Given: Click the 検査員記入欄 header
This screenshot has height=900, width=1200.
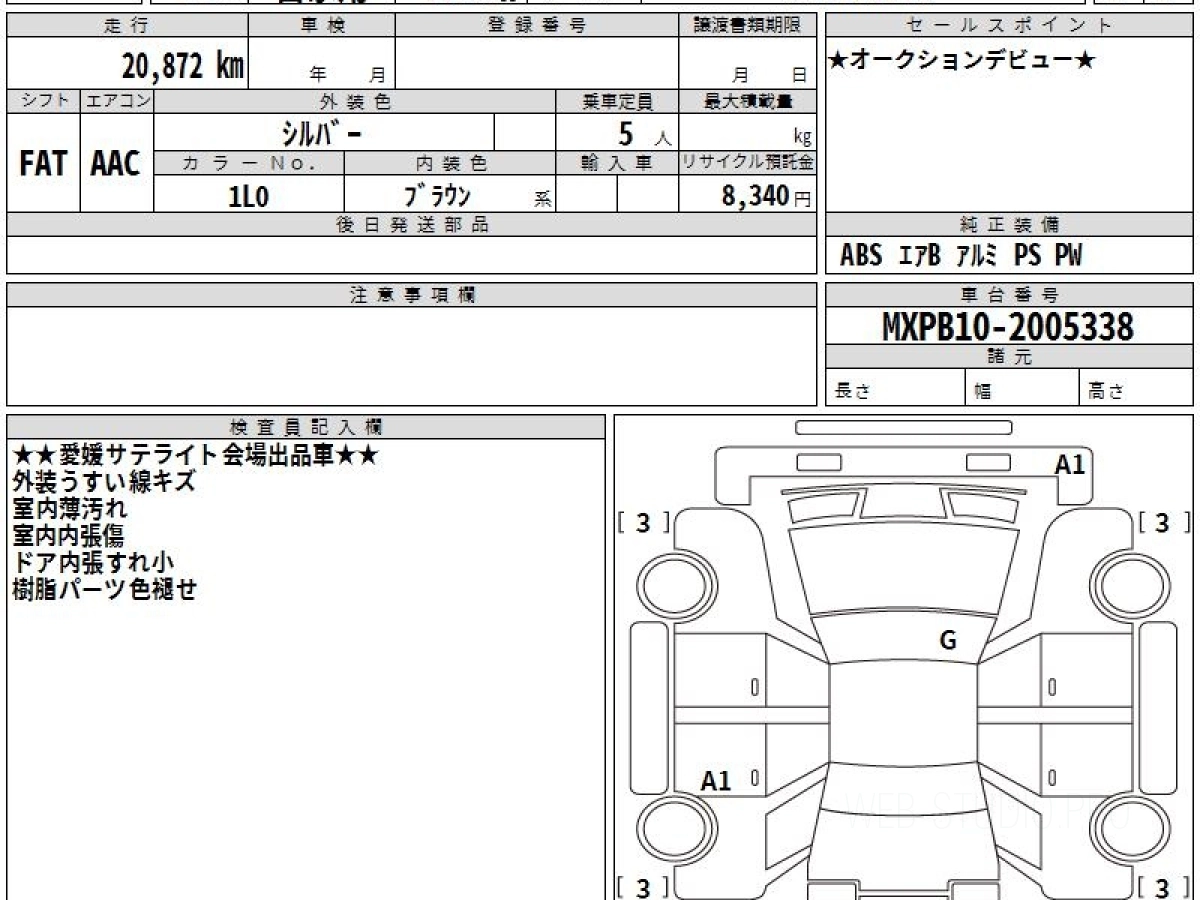Looking at the screenshot, I should (x=306, y=427).
